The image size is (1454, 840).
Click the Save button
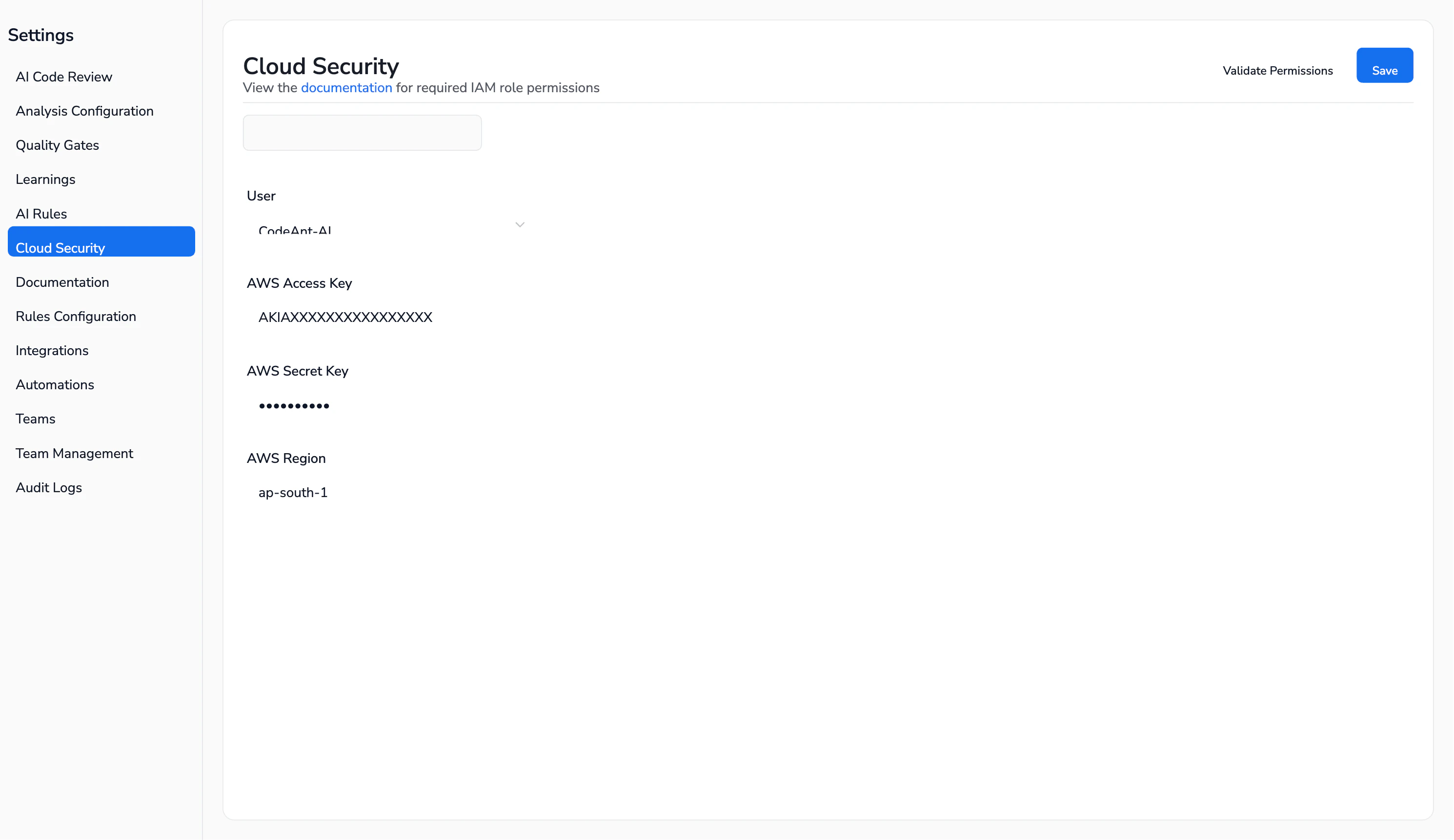1385,70
